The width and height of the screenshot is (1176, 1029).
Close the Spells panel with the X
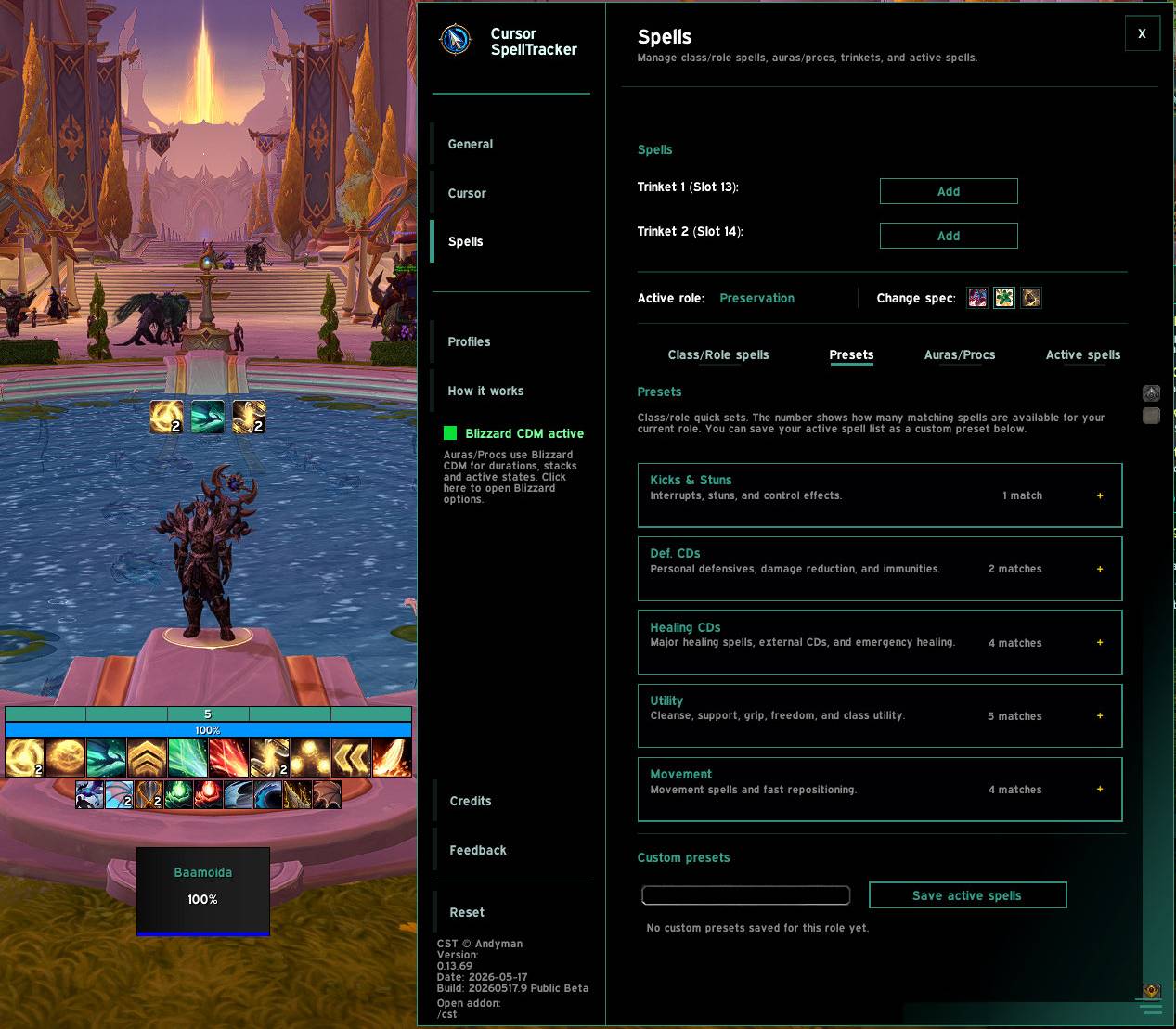pyautogui.click(x=1142, y=33)
